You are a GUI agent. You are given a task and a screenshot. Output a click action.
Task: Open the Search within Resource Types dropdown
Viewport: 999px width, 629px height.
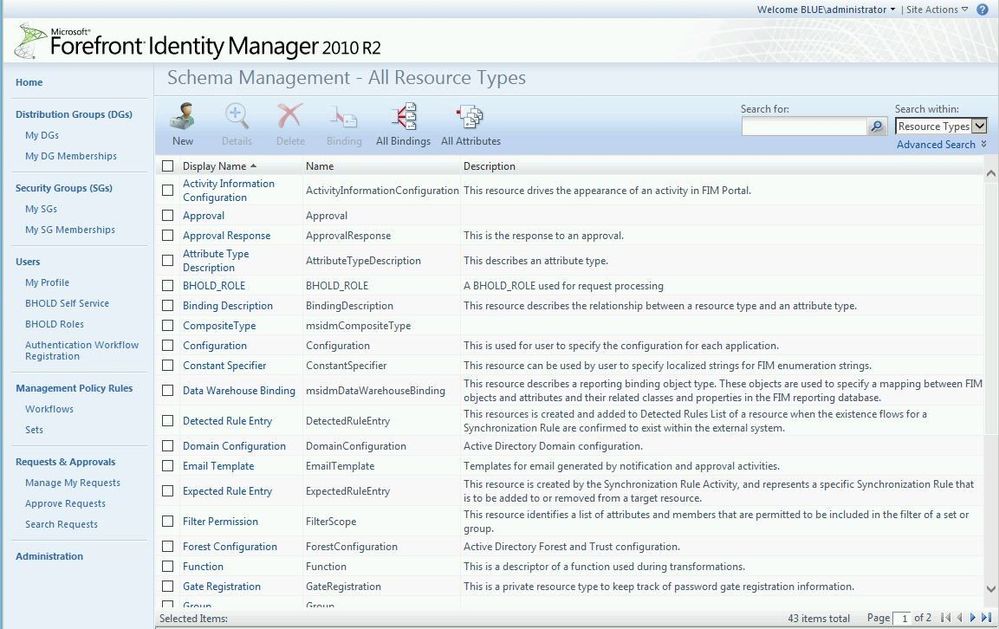coord(941,126)
